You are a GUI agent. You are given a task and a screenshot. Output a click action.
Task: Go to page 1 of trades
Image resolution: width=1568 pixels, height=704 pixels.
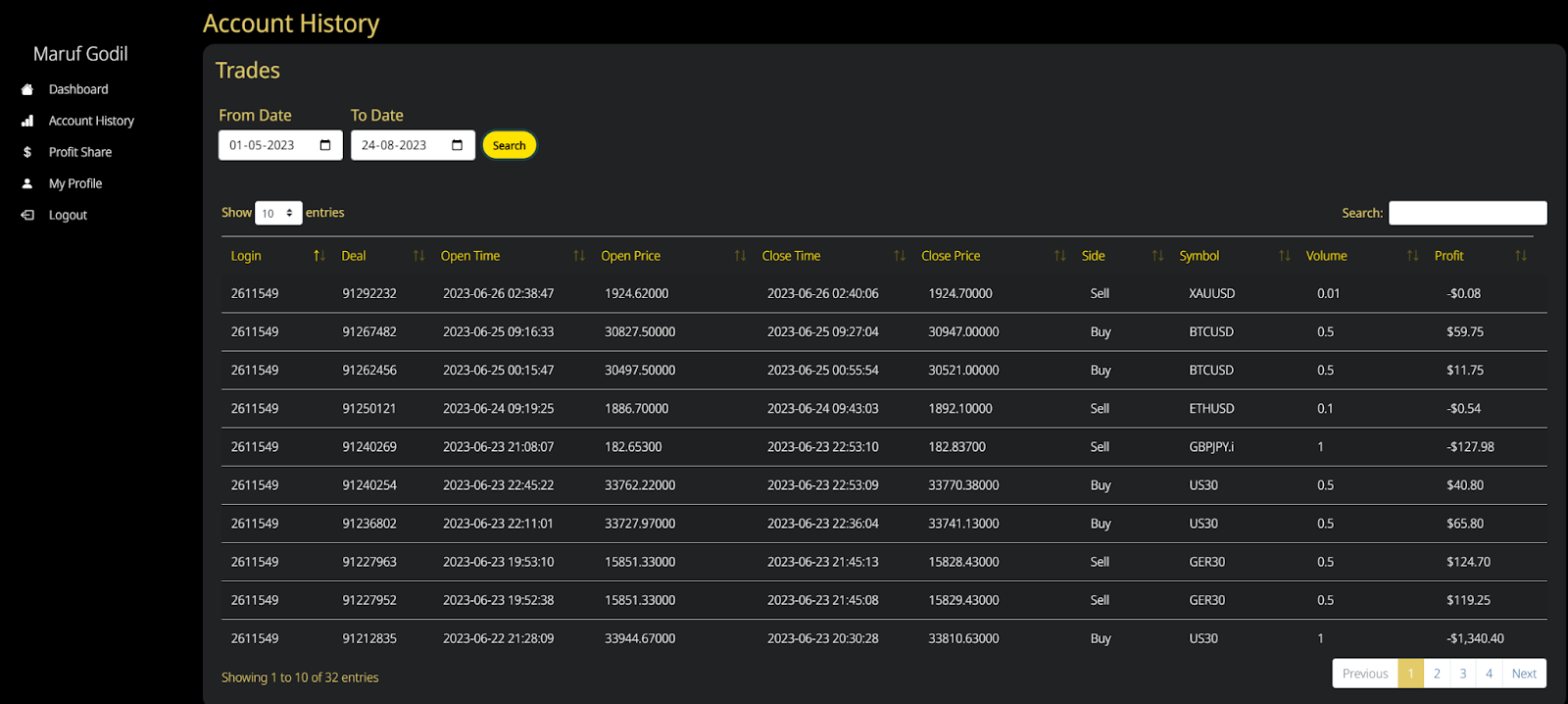(x=1411, y=674)
